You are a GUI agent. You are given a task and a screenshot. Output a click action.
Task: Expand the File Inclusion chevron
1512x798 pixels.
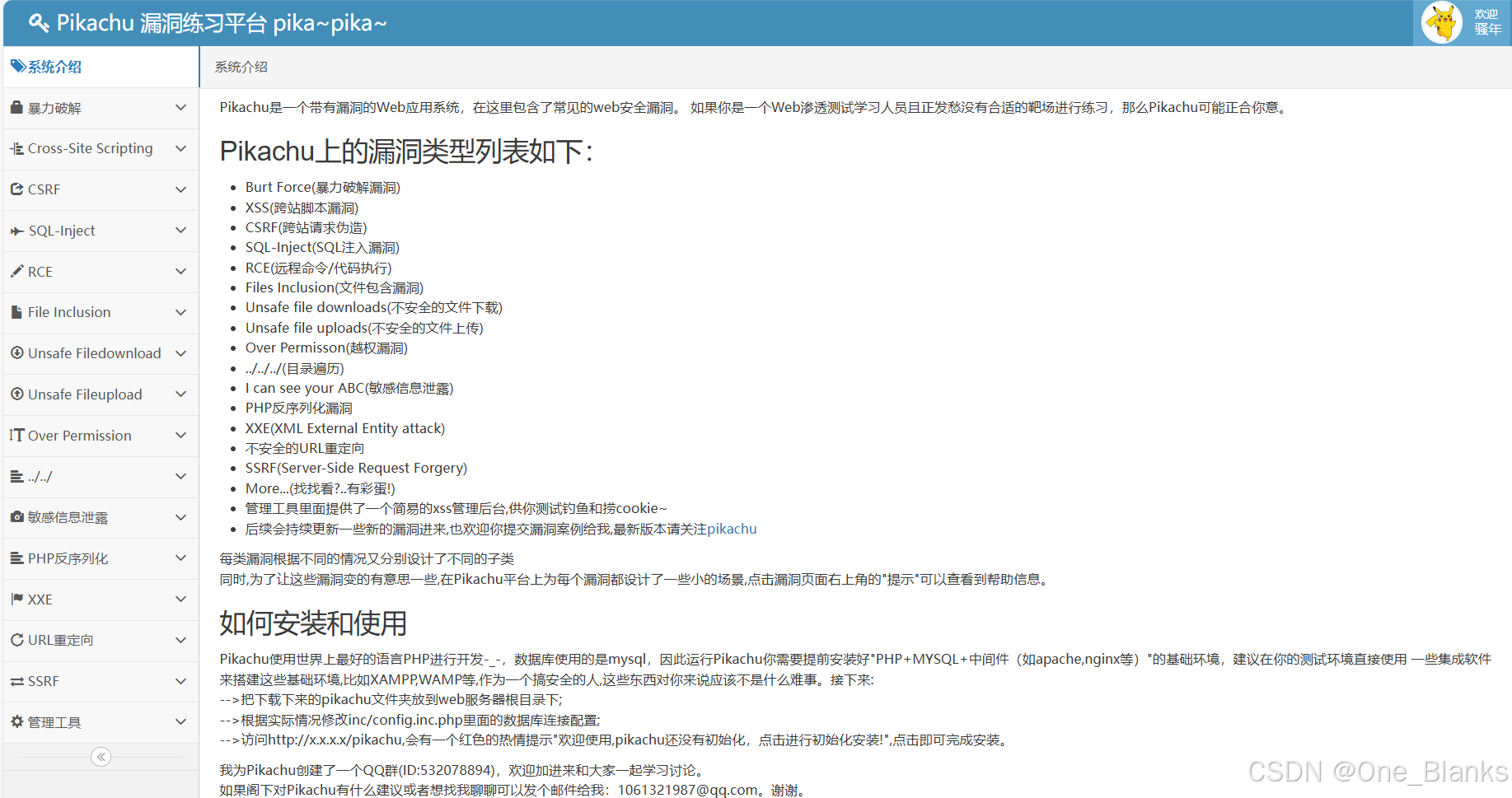tap(181, 312)
